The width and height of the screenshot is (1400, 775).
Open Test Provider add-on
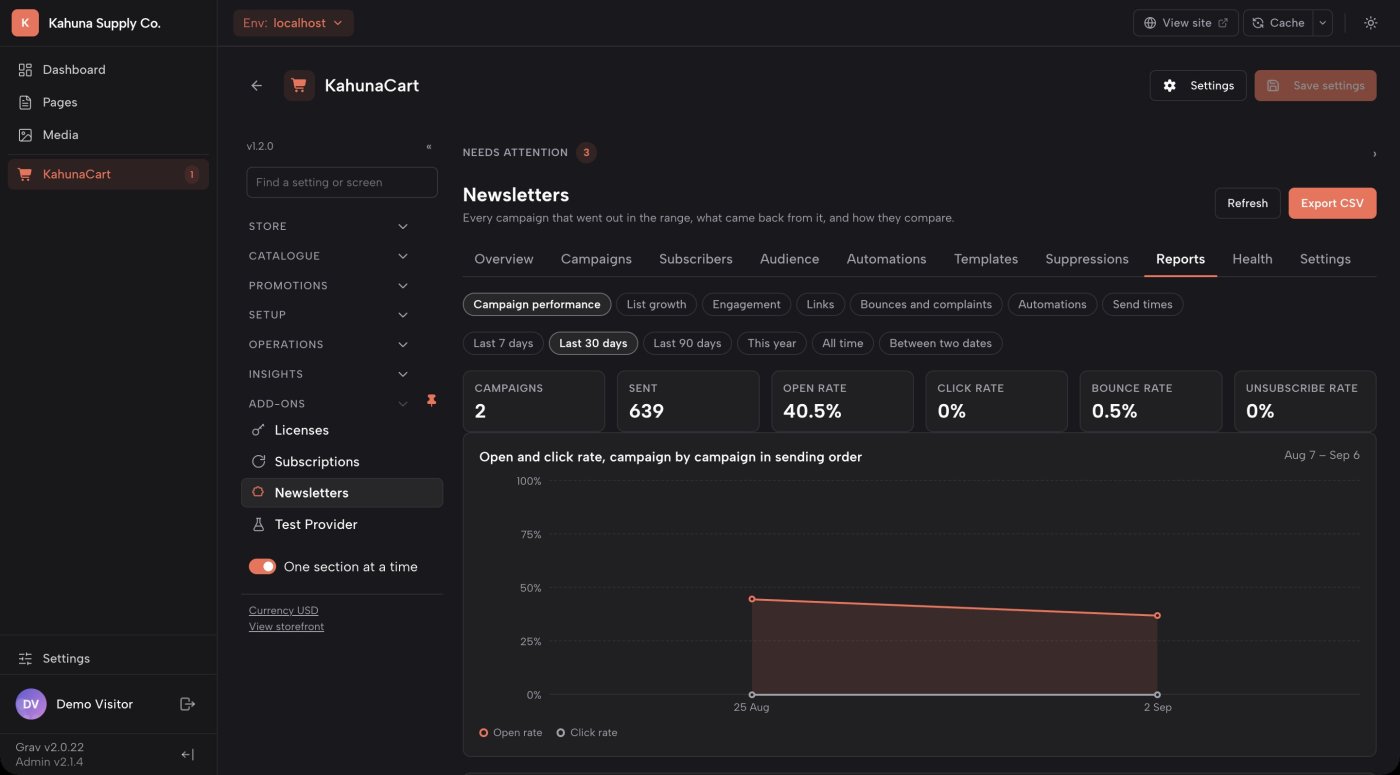(x=342, y=524)
